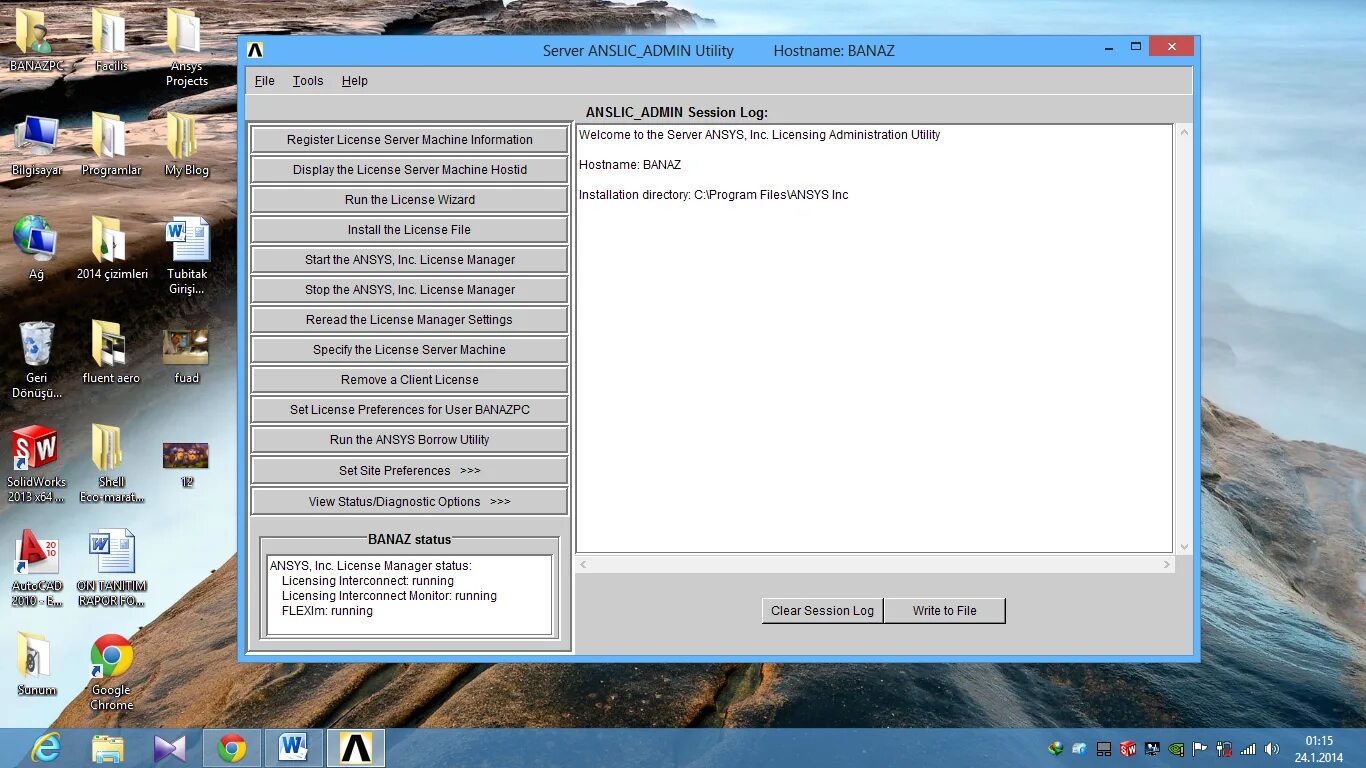The width and height of the screenshot is (1366, 768).
Task: Open the network signal tray icon
Action: 1248,748
